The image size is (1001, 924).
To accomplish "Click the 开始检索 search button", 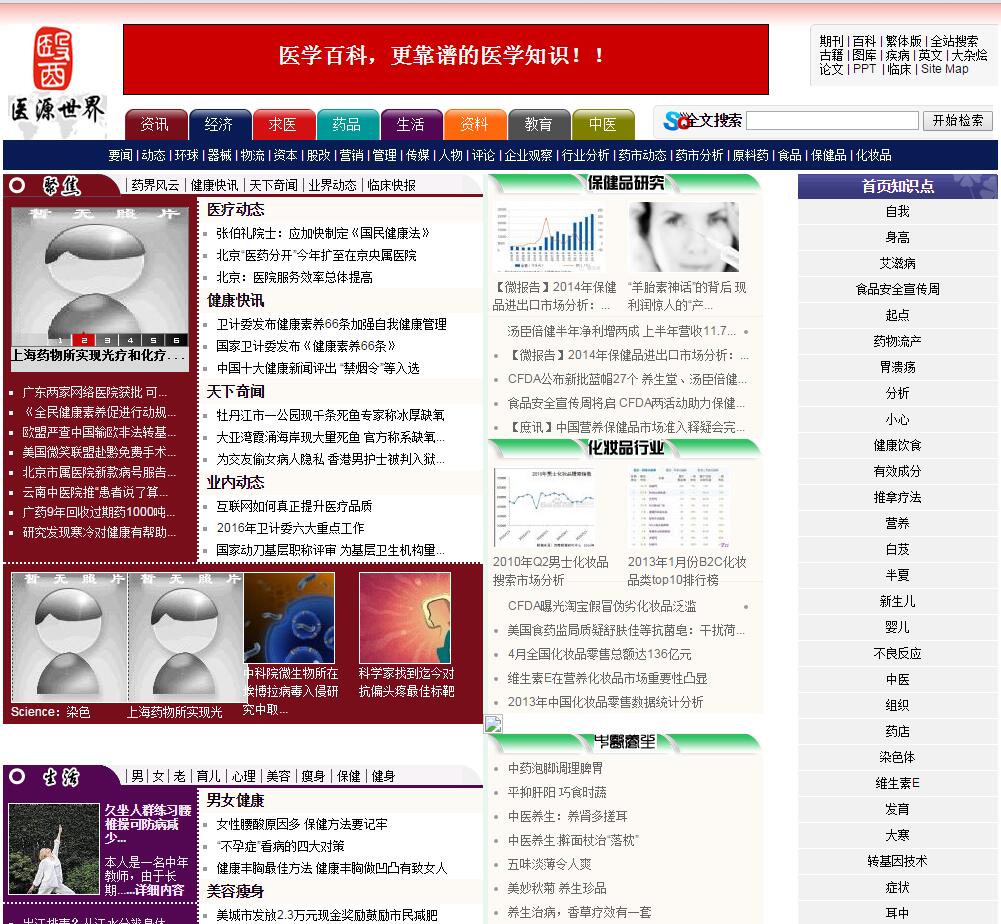I will tap(958, 121).
